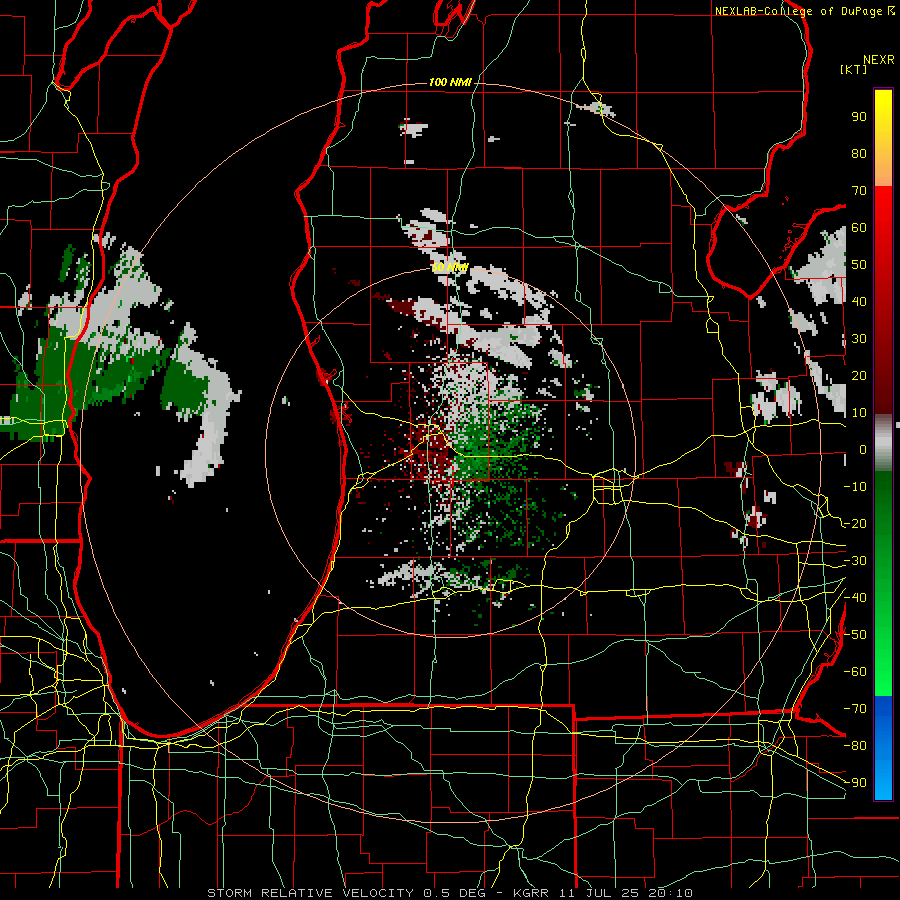Click the 10 value on the velocity scale
The height and width of the screenshot is (900, 900).
tap(859, 413)
